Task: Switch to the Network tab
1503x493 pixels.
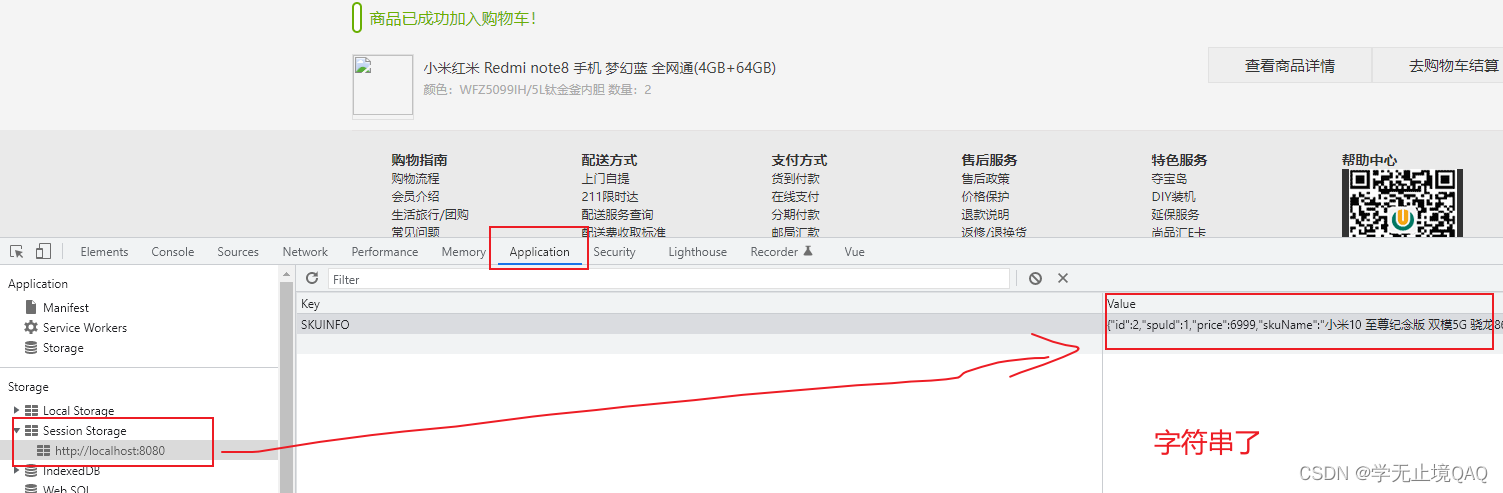Action: pos(305,252)
